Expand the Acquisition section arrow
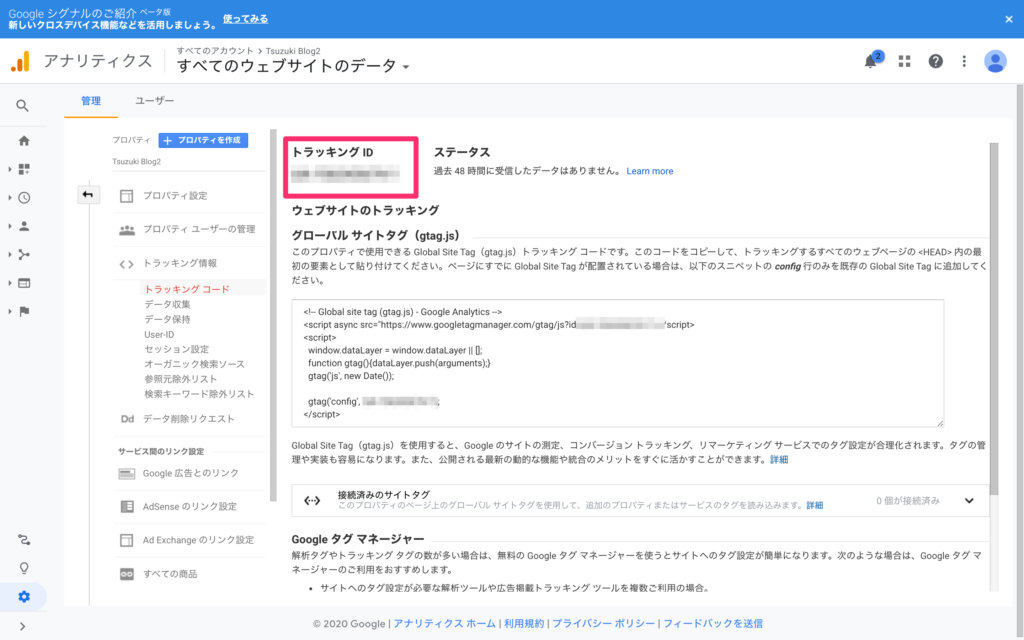The height and width of the screenshot is (640, 1024). click(x=10, y=255)
